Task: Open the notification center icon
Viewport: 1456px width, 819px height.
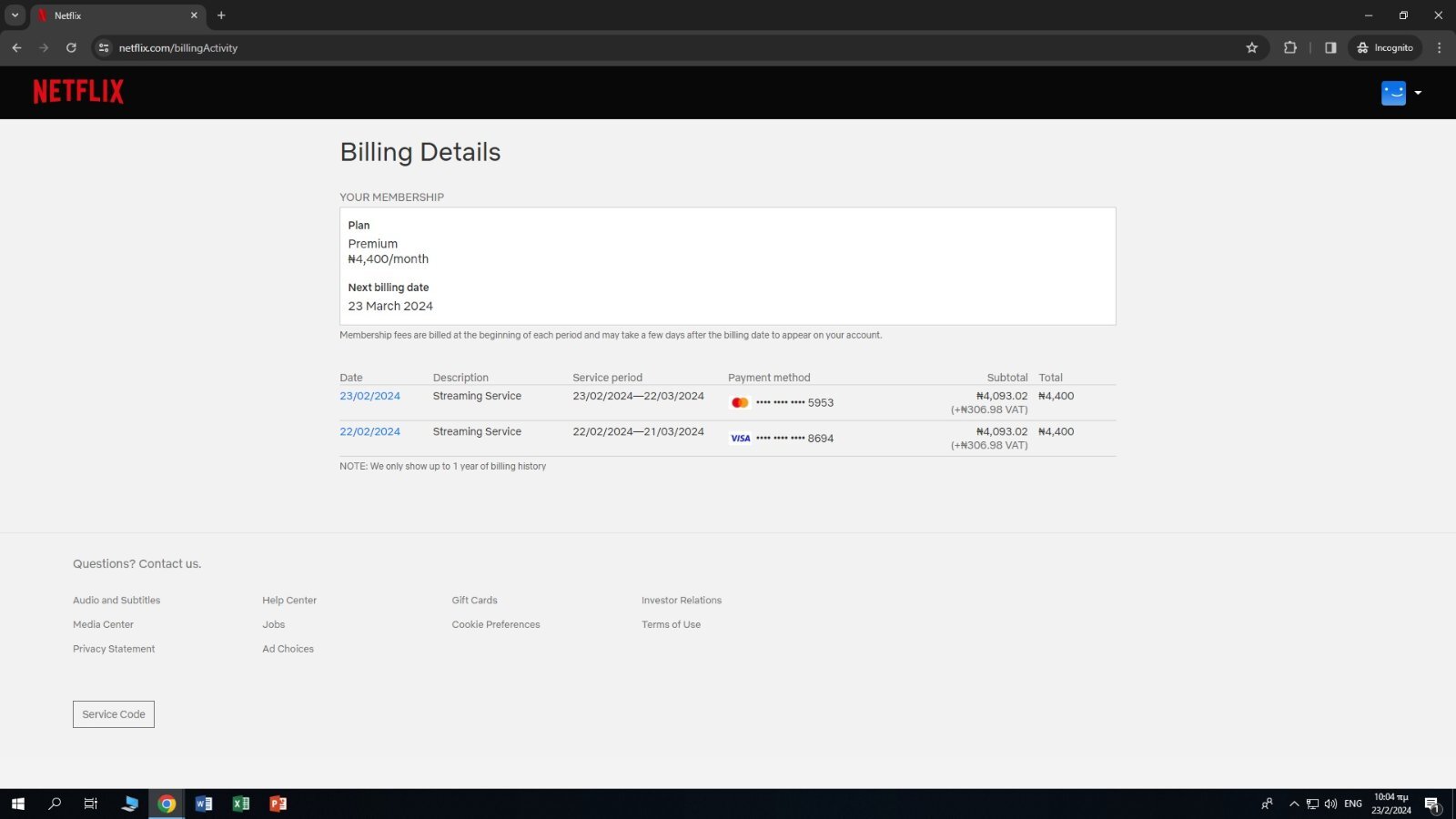Action: [x=1432, y=804]
